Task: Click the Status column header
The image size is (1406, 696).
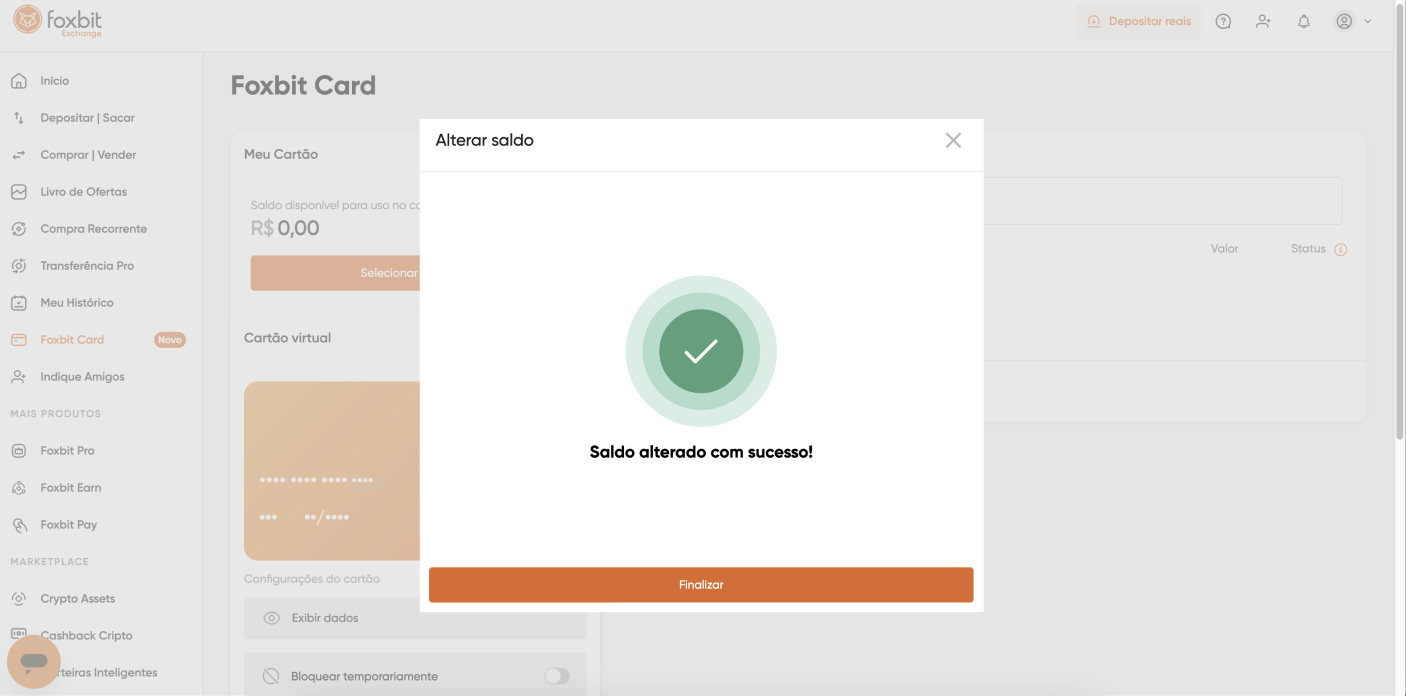Action: [x=1308, y=249]
